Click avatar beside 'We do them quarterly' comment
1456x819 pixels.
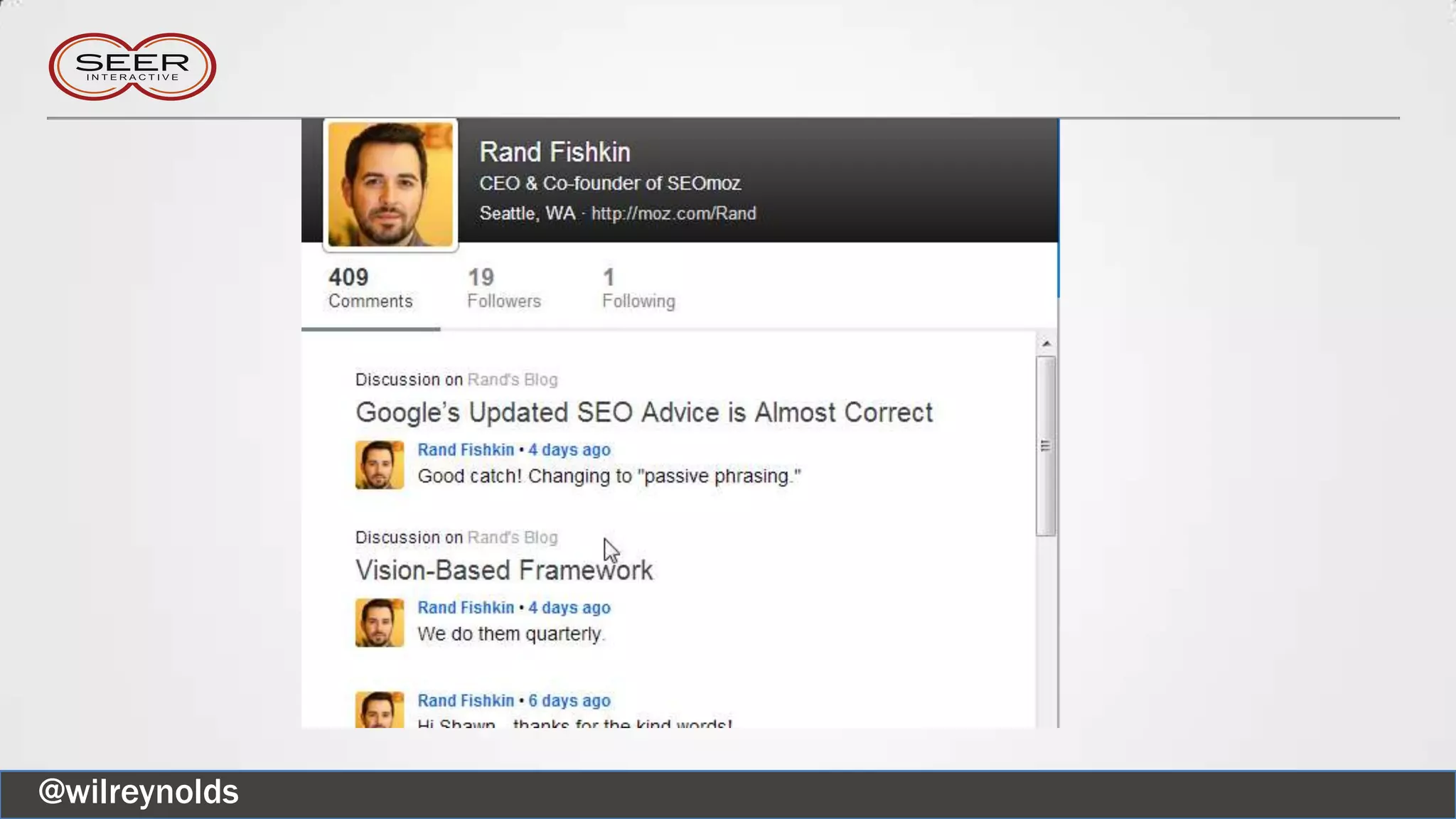coord(380,623)
